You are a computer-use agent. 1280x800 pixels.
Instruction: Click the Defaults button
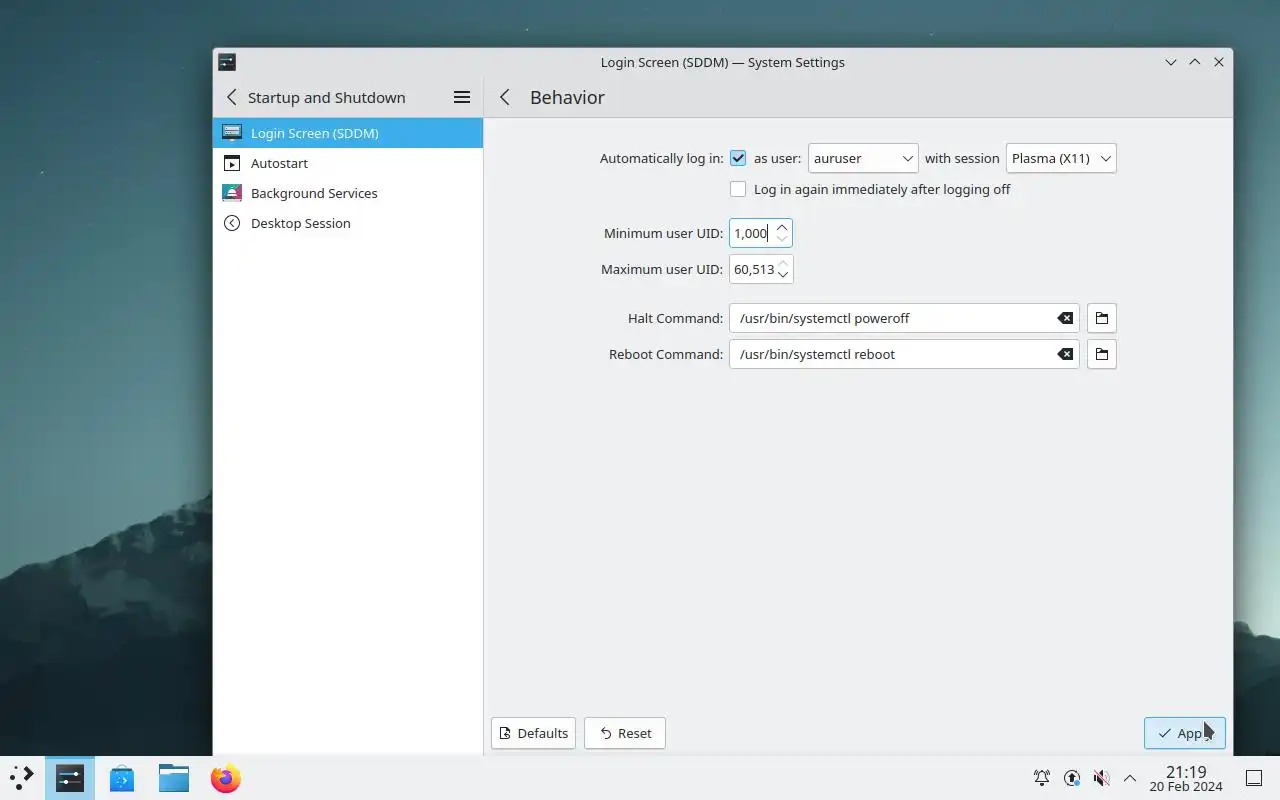(533, 733)
